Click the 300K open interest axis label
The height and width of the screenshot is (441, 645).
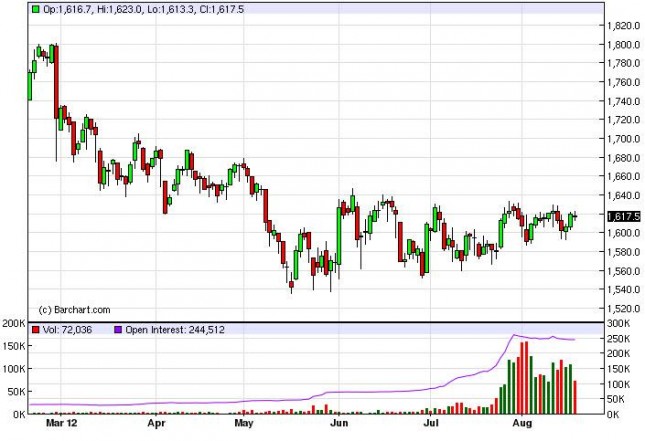click(x=619, y=323)
